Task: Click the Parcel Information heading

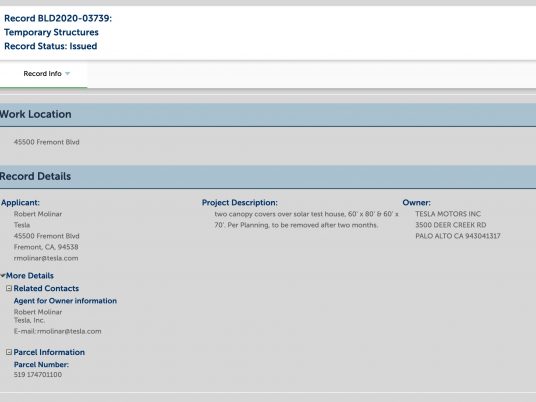Action: [49, 352]
